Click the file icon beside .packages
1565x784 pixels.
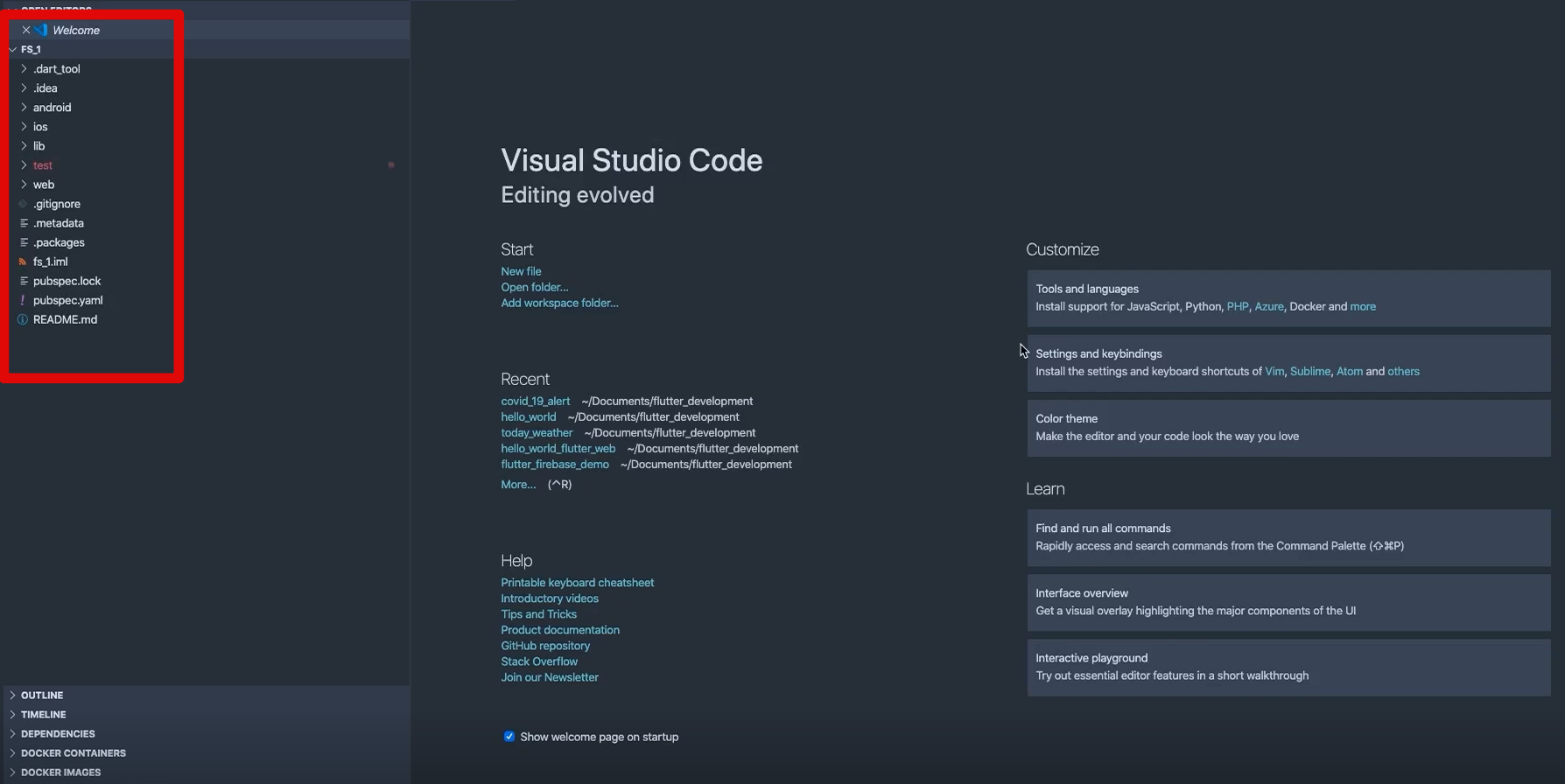tap(24, 242)
